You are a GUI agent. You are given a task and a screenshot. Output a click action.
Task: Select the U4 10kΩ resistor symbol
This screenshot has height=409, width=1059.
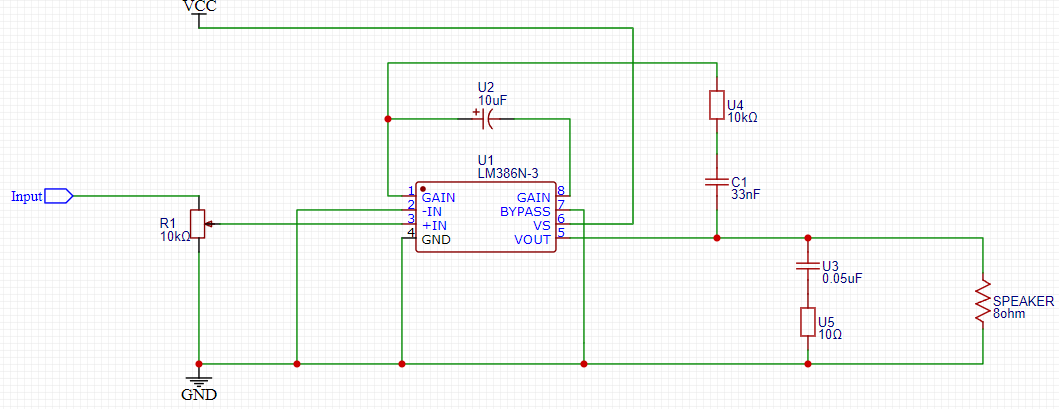click(717, 105)
